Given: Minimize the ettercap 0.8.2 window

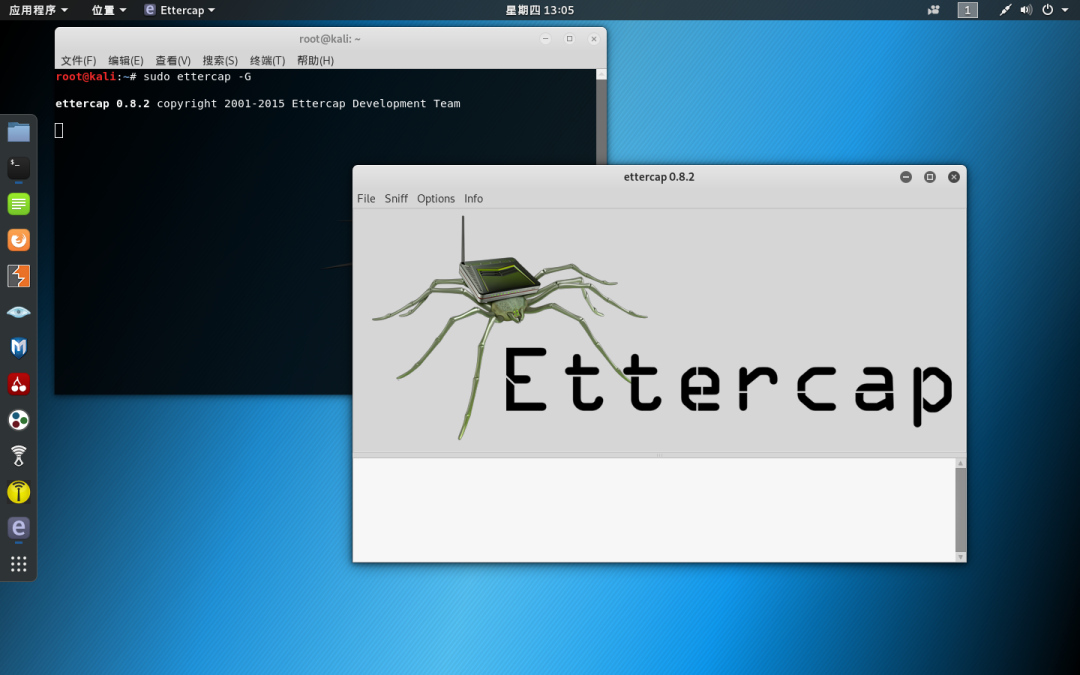Looking at the screenshot, I should [906, 177].
